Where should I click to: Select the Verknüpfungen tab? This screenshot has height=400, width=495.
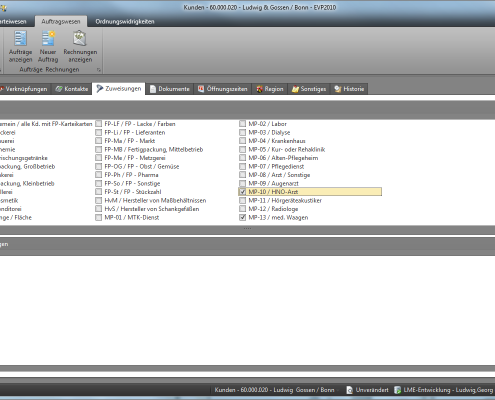coord(24,89)
